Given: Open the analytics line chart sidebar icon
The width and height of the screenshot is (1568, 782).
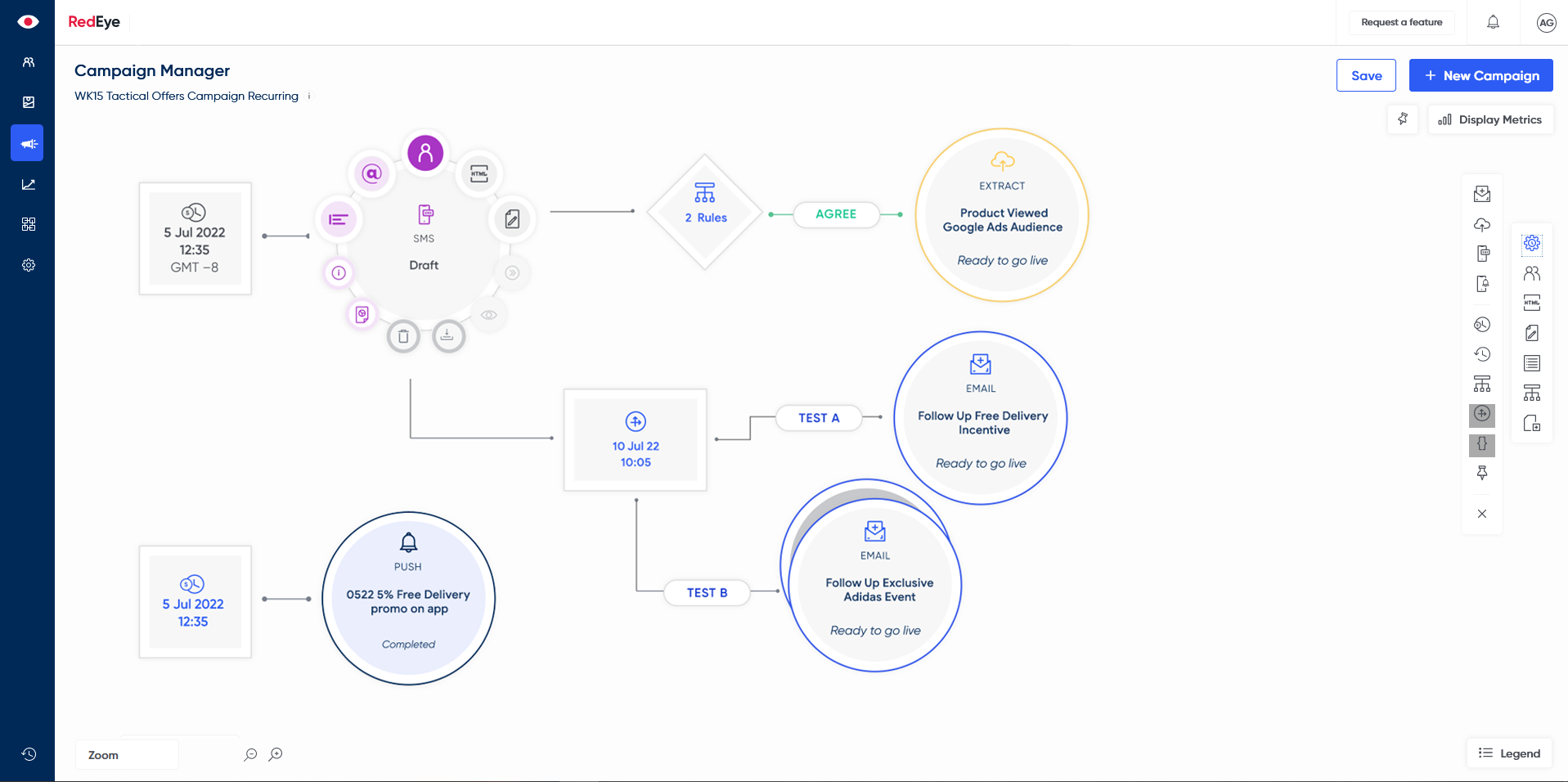Looking at the screenshot, I should pyautogui.click(x=28, y=184).
